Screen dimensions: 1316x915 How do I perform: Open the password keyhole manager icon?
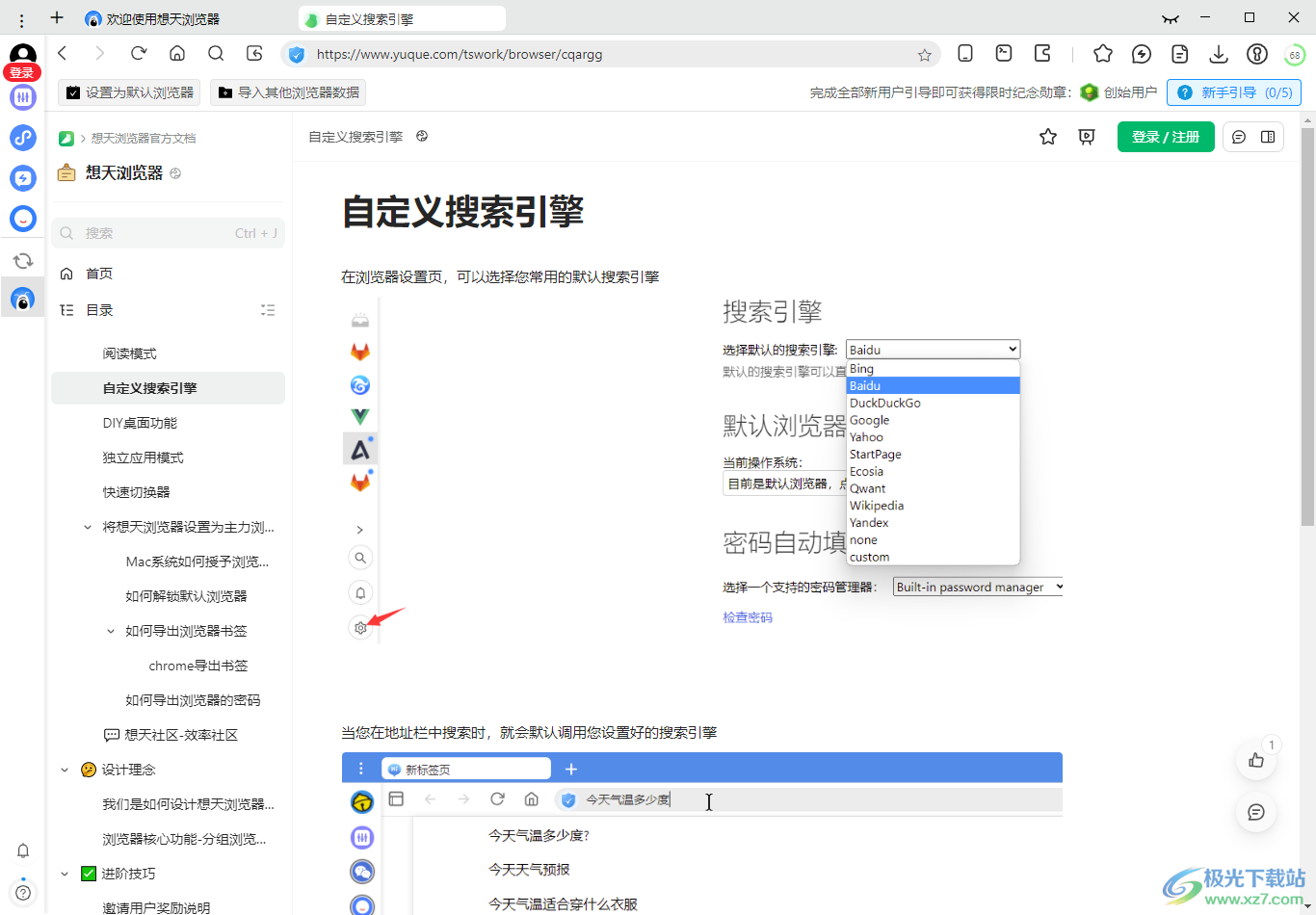coord(1256,54)
